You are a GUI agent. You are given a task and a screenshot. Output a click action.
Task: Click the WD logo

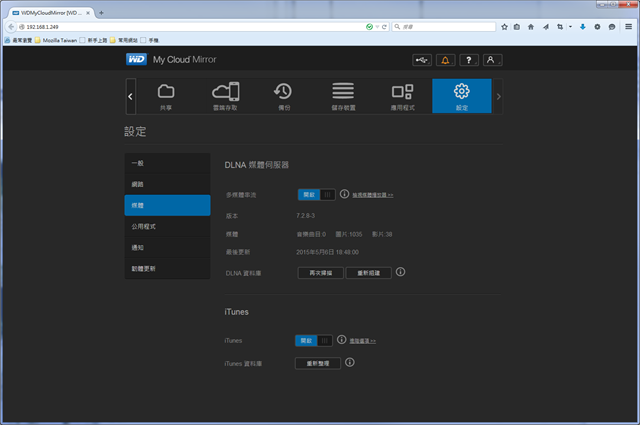coord(136,59)
